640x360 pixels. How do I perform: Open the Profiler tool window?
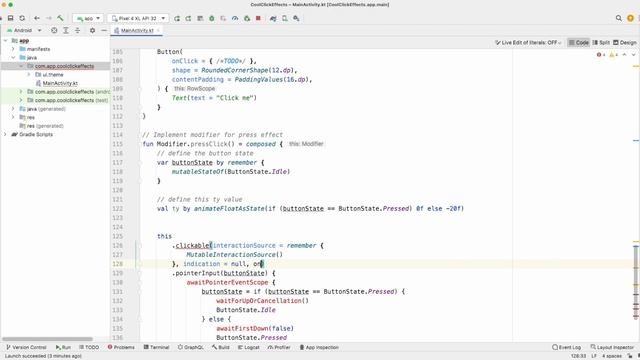[x=279, y=347]
